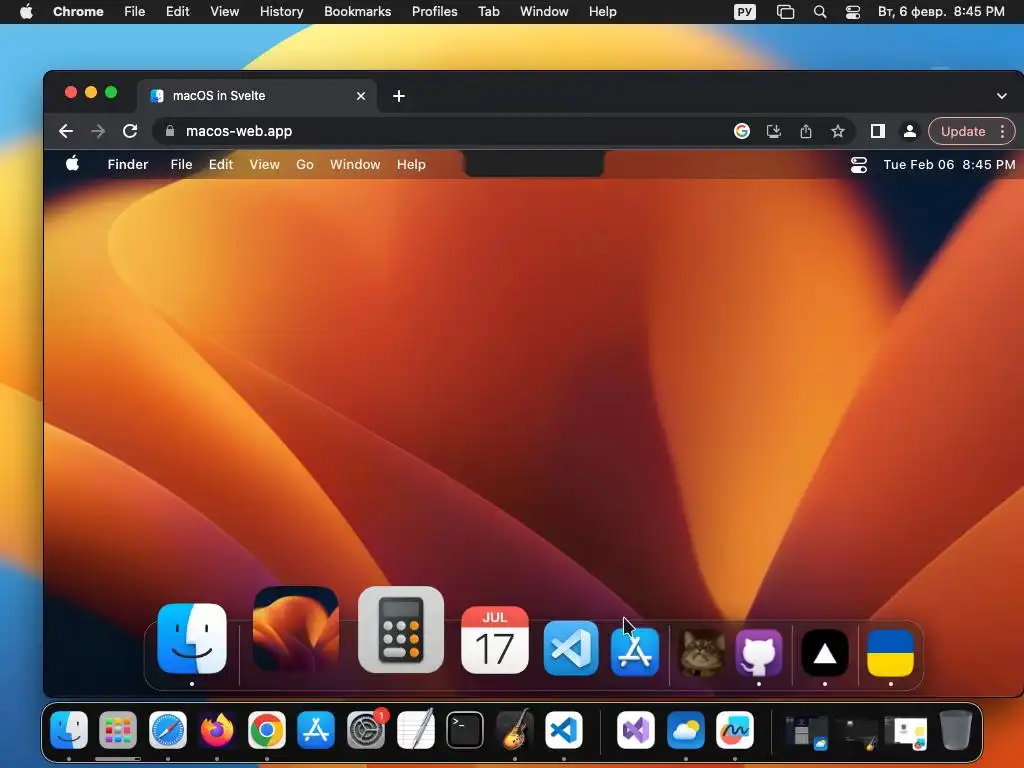Click the cat photo dock icon
This screenshot has height=768, width=1024.
point(702,652)
